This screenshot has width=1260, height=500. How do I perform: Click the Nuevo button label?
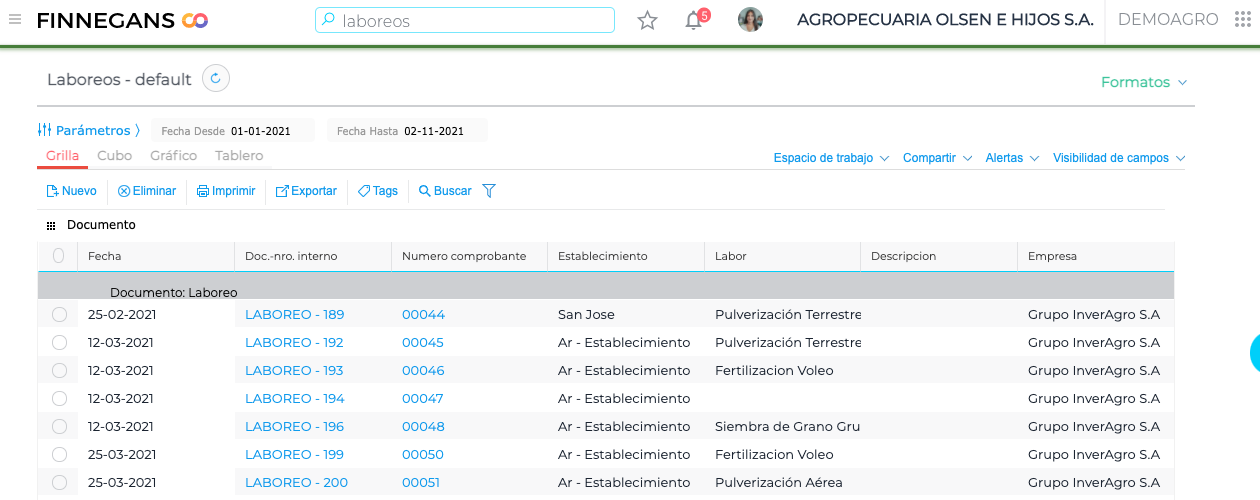tap(79, 191)
